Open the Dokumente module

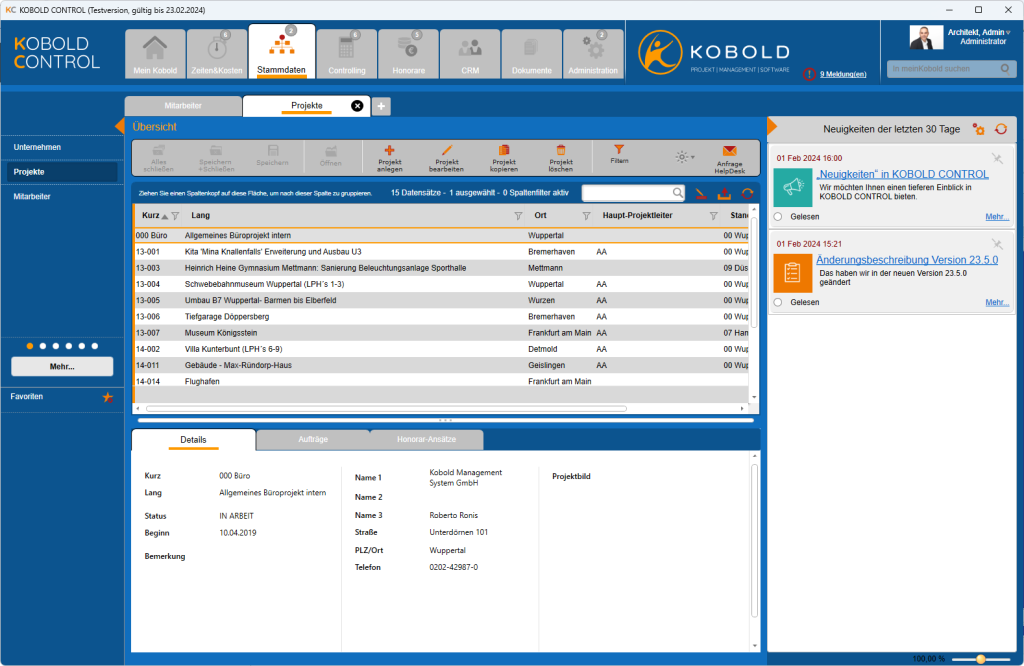(x=532, y=54)
